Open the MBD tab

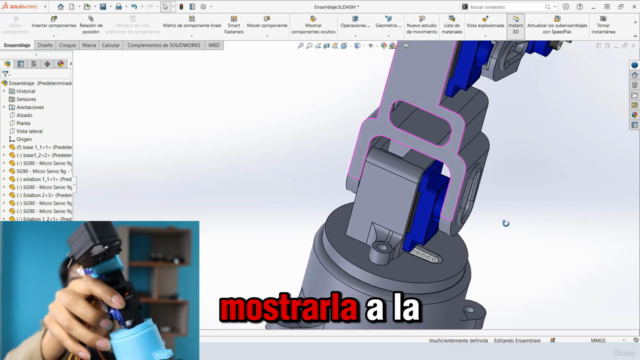tap(214, 45)
